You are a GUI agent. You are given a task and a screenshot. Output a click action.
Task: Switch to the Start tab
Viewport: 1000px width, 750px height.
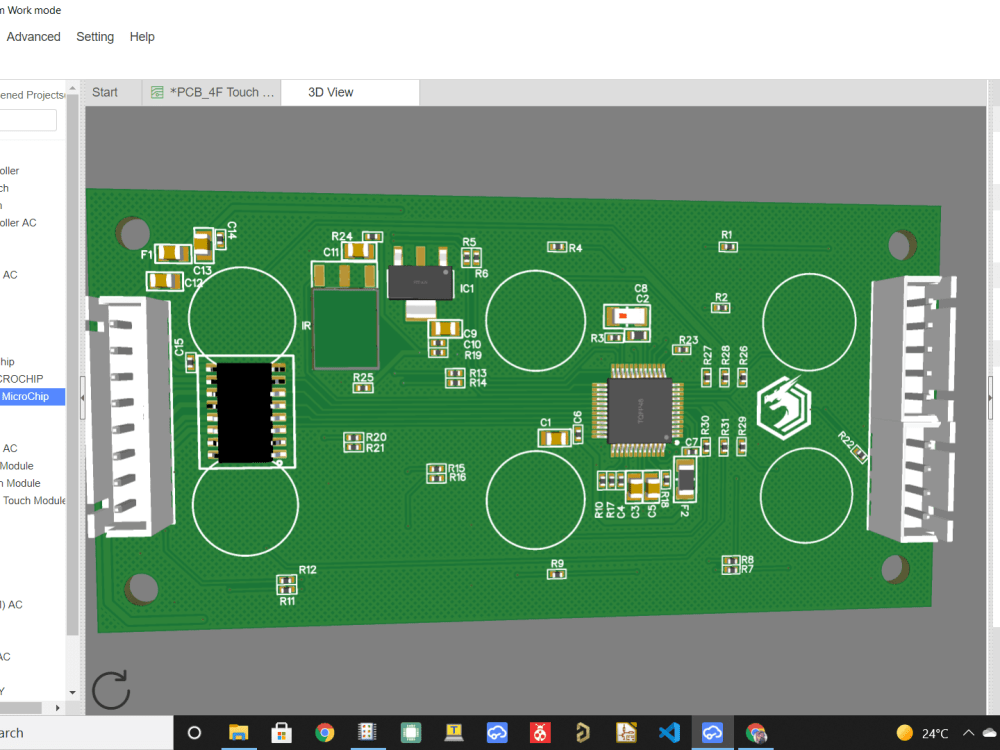point(105,92)
